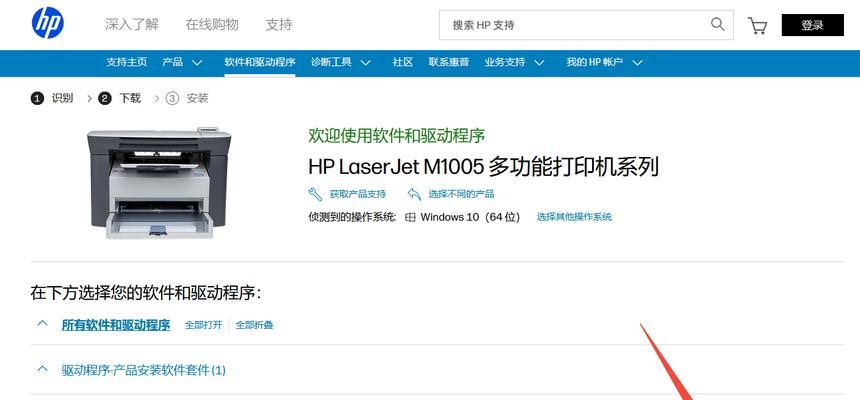Click 产品 nav label
Screen dimensions: 860x400
(173, 63)
